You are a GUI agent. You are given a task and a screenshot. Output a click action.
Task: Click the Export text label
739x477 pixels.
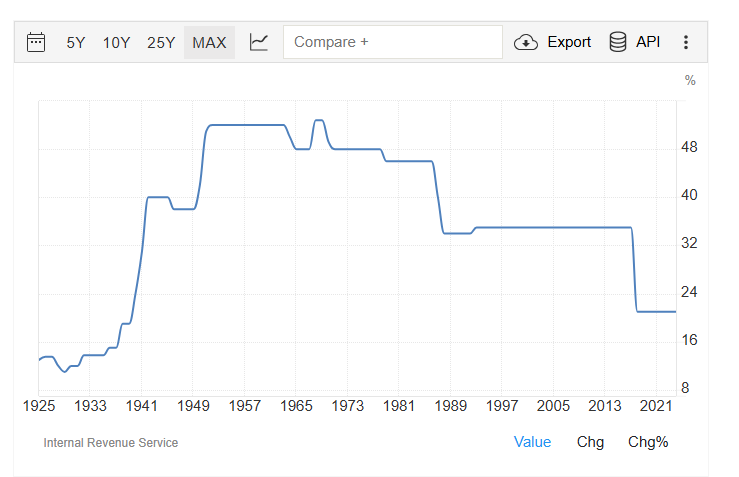tap(569, 42)
